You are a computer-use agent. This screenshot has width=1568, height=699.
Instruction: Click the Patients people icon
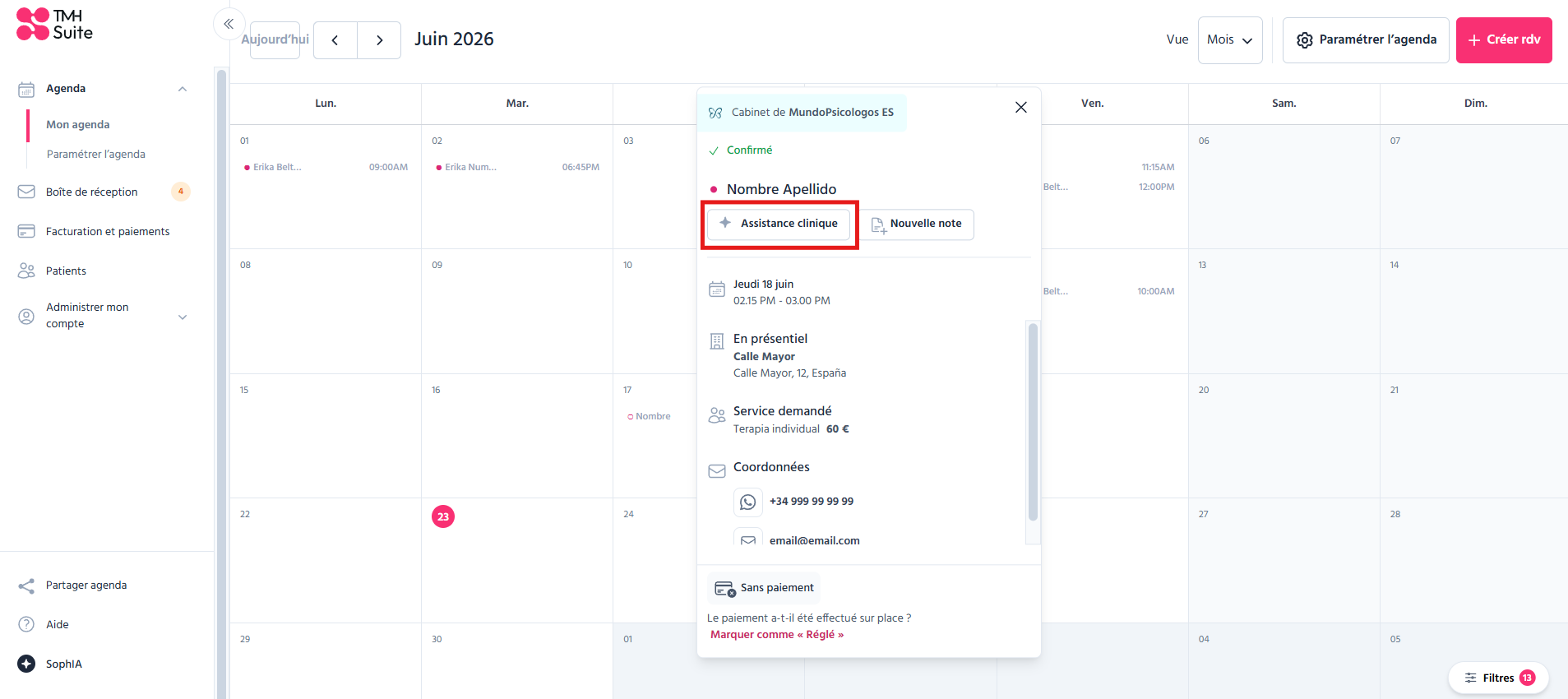pyautogui.click(x=26, y=271)
